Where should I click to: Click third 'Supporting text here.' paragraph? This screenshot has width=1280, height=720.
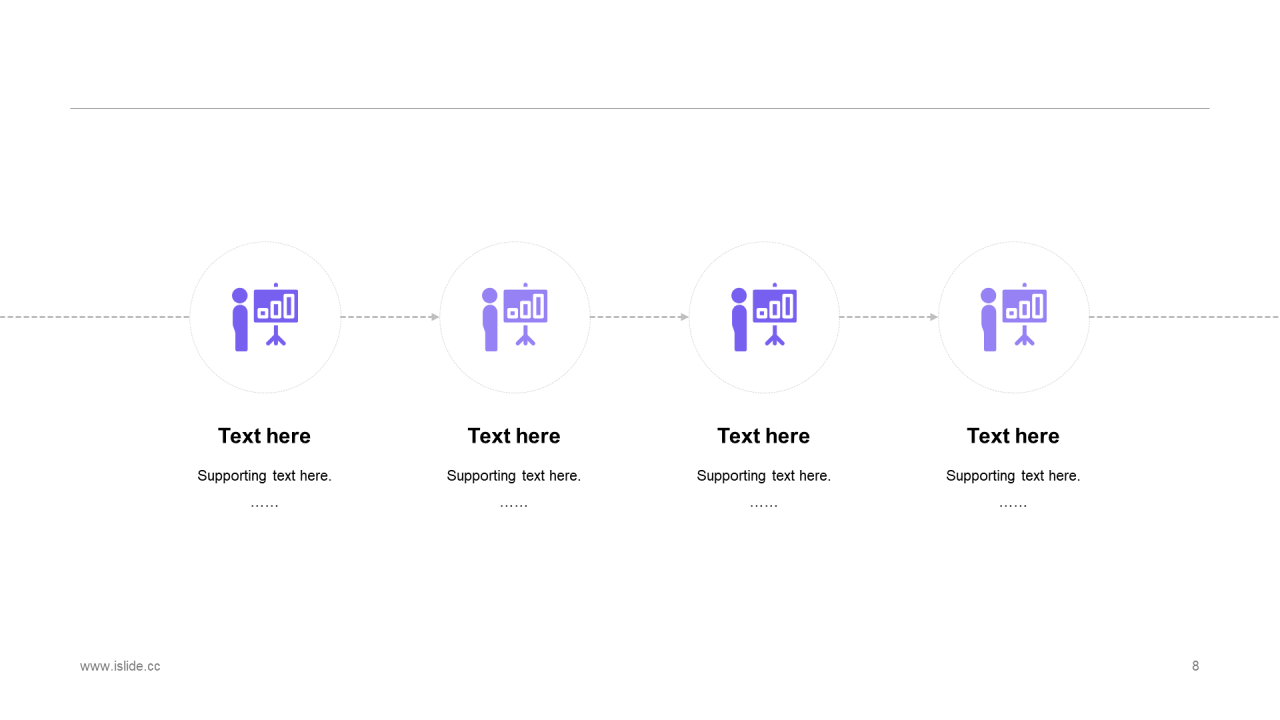764,476
